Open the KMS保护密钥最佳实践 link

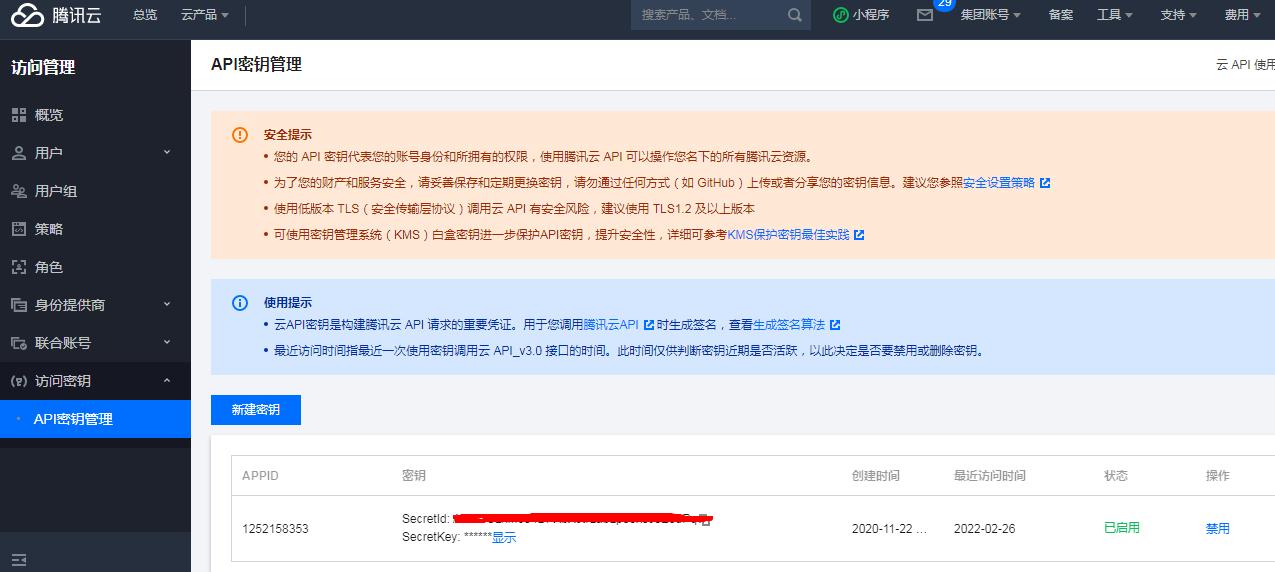788,235
